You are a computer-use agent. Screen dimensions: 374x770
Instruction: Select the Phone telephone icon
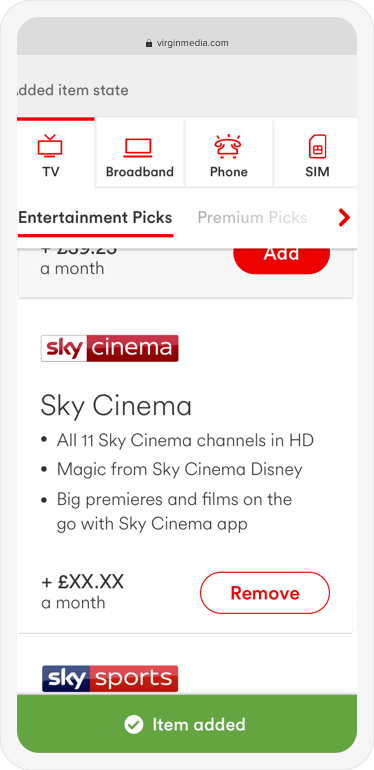point(228,146)
